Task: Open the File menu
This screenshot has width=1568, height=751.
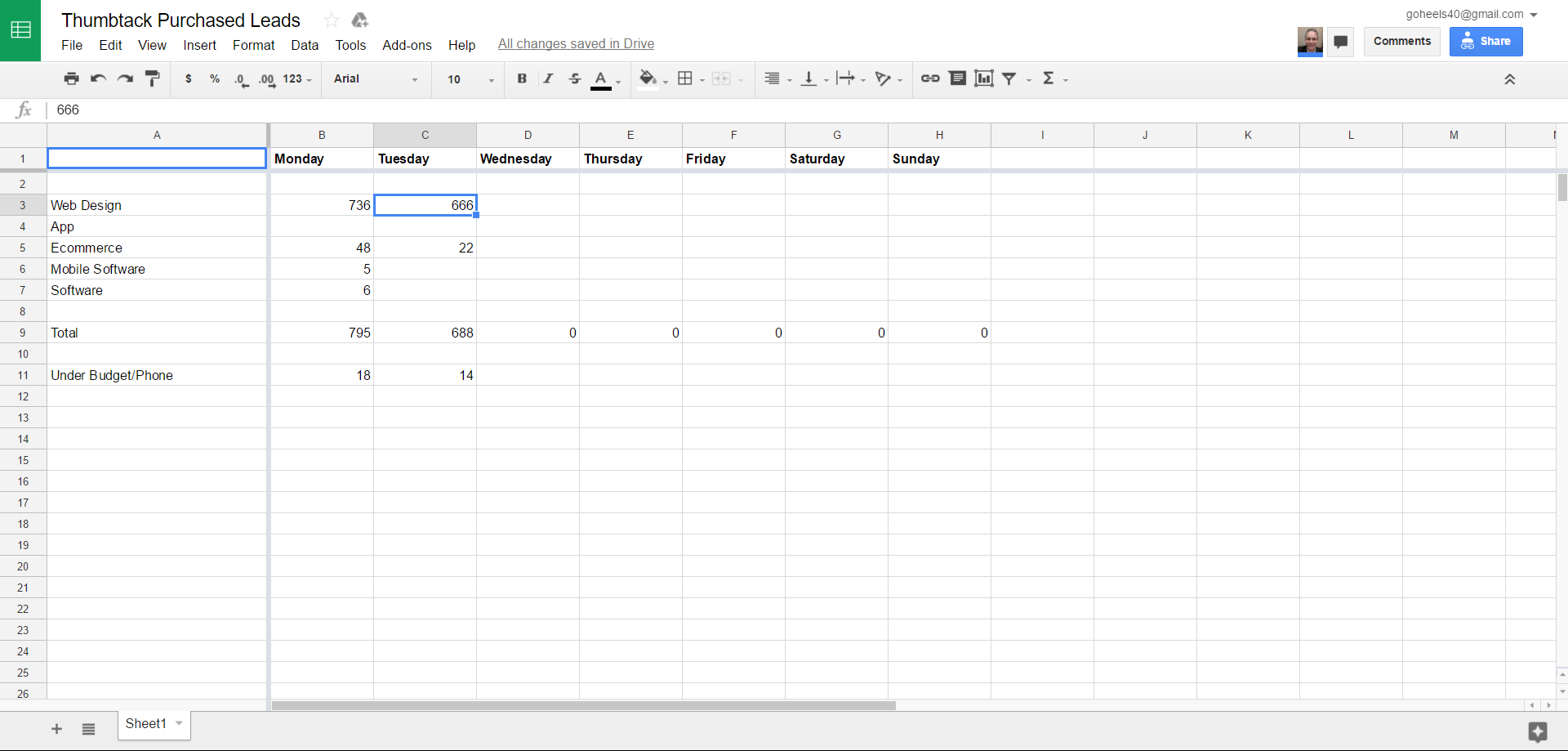Action: pyautogui.click(x=72, y=45)
